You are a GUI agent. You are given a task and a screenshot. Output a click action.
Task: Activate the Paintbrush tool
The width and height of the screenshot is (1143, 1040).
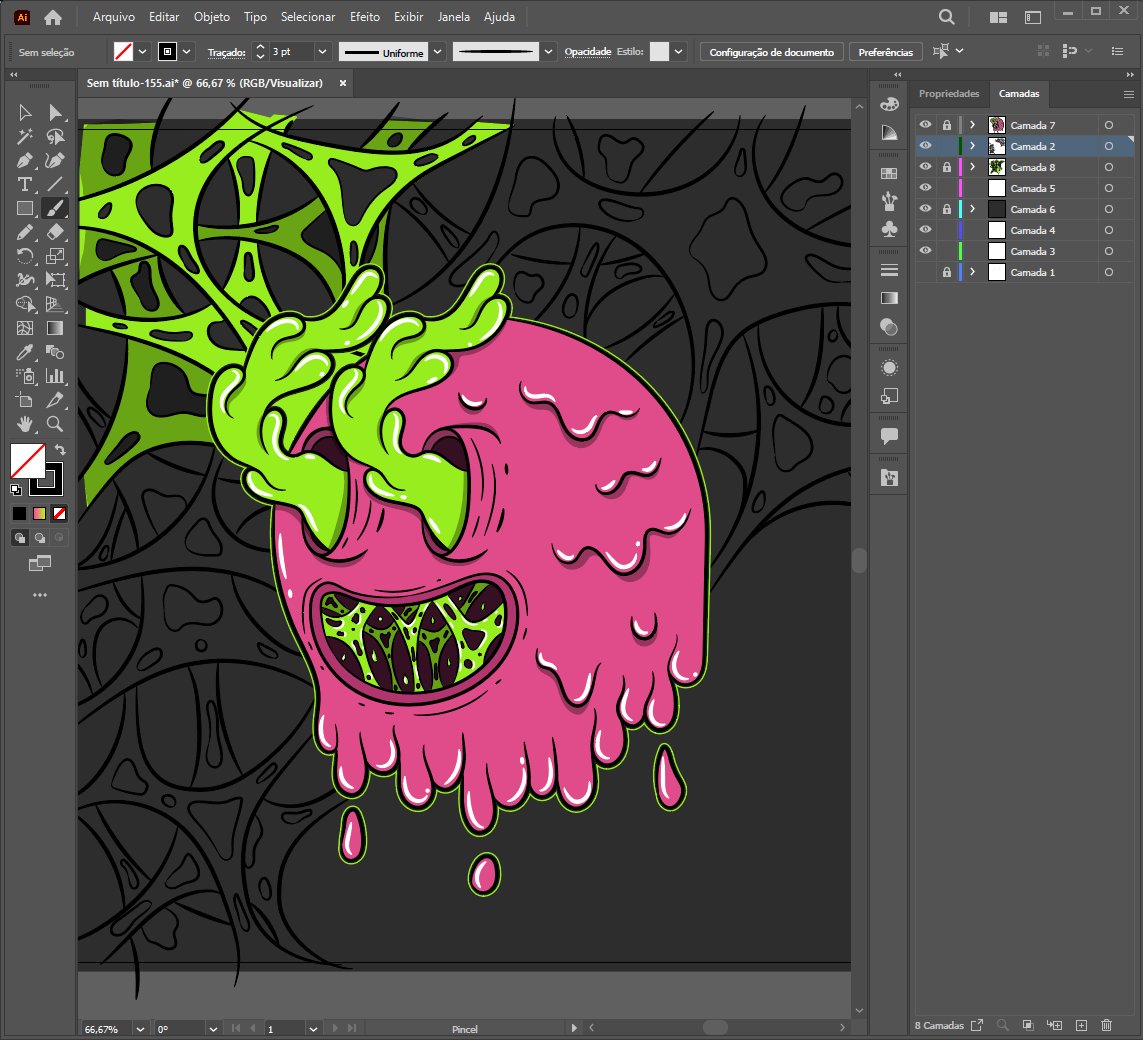coord(55,208)
